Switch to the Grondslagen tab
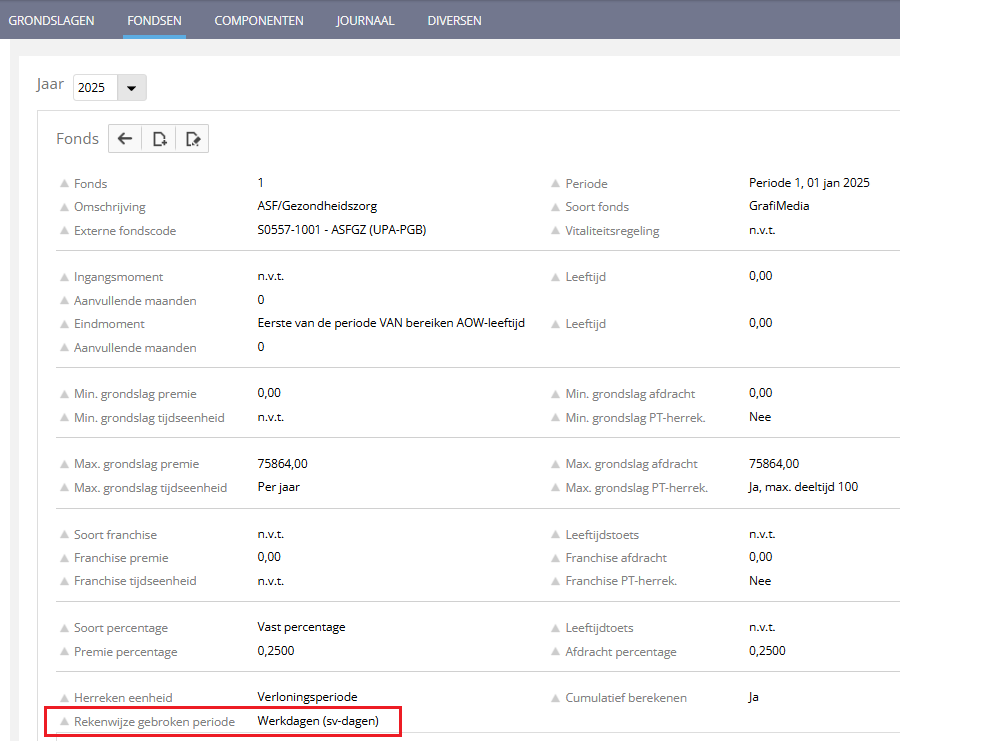Viewport: 984px width, 741px height. pyautogui.click(x=52, y=20)
